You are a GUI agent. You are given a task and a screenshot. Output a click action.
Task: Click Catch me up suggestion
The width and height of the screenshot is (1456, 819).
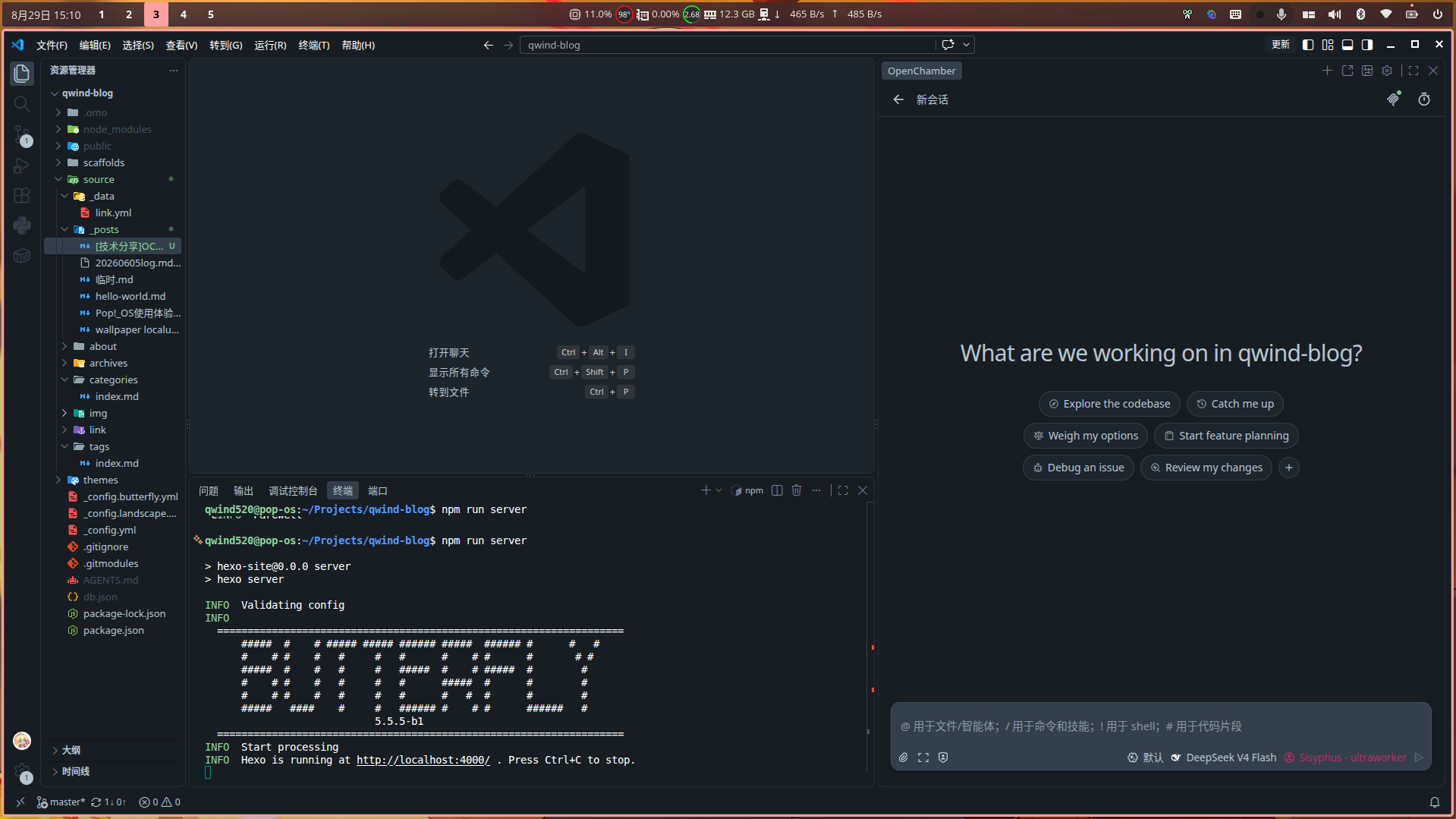click(1235, 404)
